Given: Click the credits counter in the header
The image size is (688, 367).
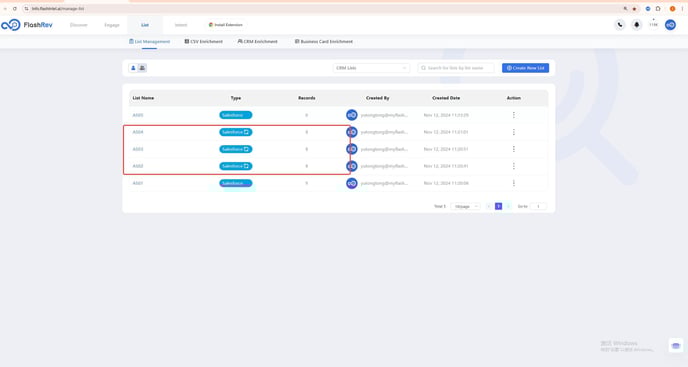Looking at the screenshot, I should pos(653,25).
